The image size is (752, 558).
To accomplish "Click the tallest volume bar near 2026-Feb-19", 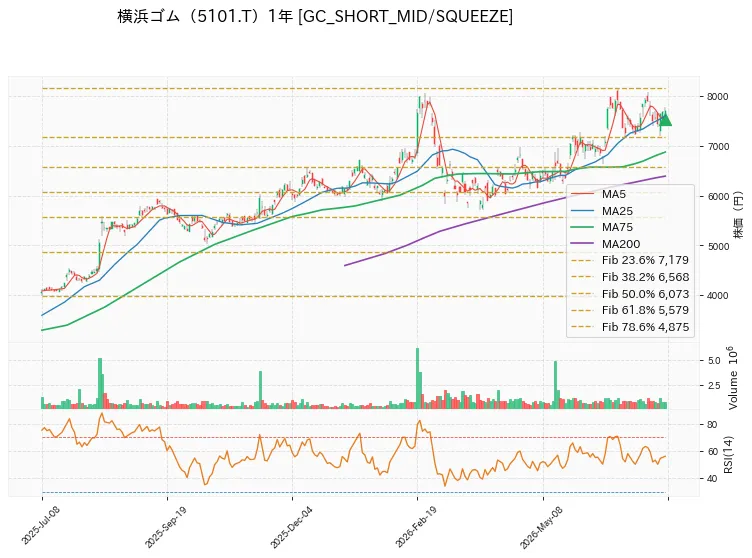I will [x=417, y=378].
